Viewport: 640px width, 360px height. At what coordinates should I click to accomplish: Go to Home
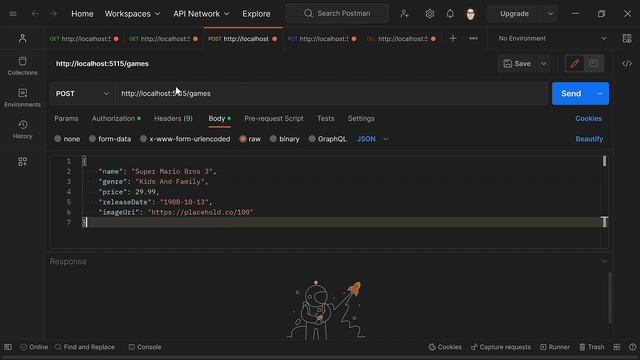click(82, 13)
